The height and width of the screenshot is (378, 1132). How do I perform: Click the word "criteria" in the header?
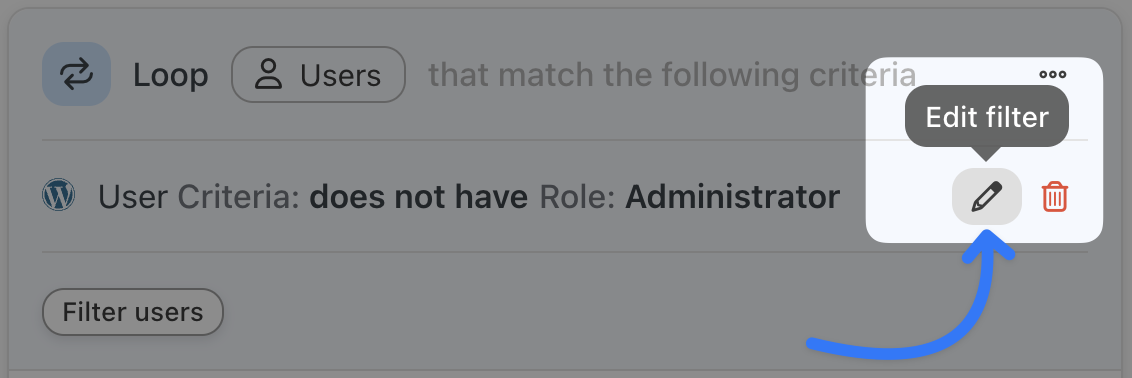click(869, 75)
